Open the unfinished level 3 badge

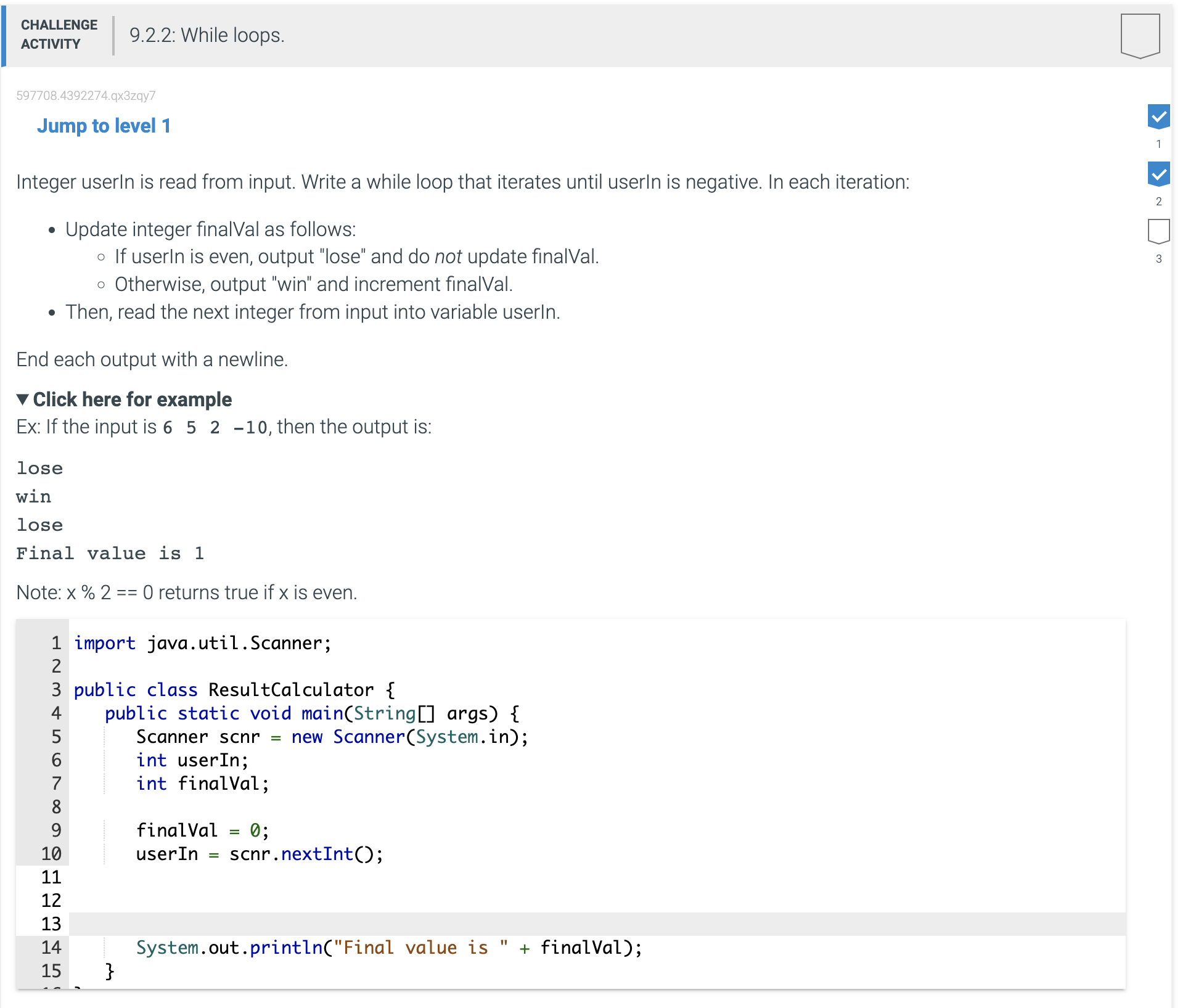point(1158,232)
